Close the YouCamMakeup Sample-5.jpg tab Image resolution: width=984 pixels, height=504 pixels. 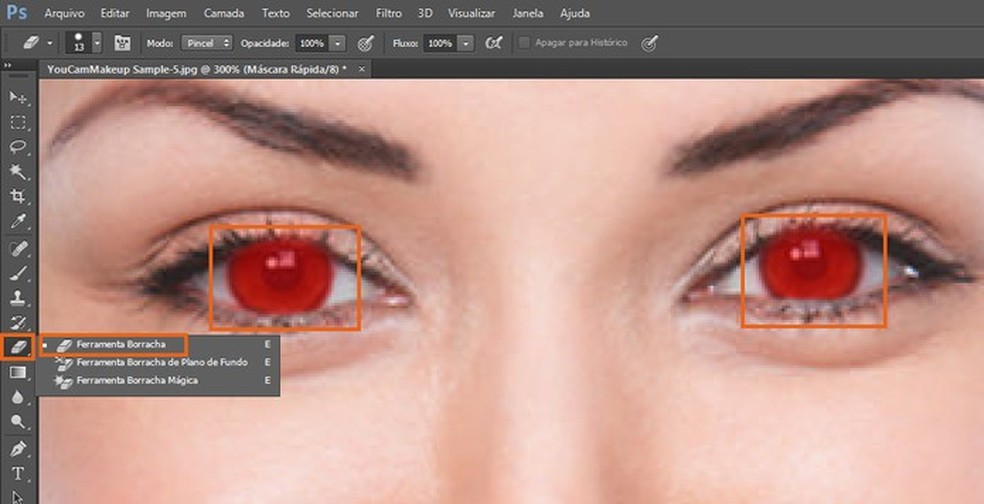361,70
